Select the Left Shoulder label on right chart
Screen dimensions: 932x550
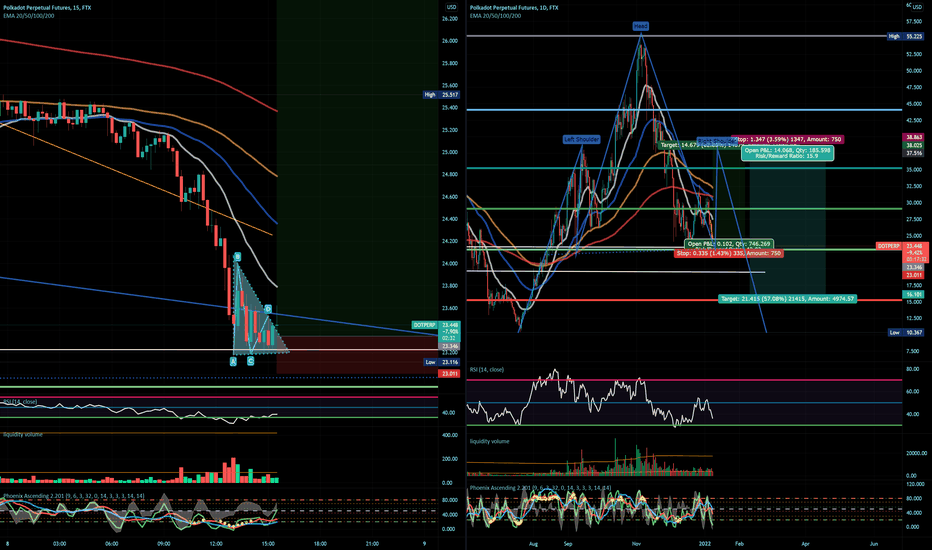coord(581,139)
